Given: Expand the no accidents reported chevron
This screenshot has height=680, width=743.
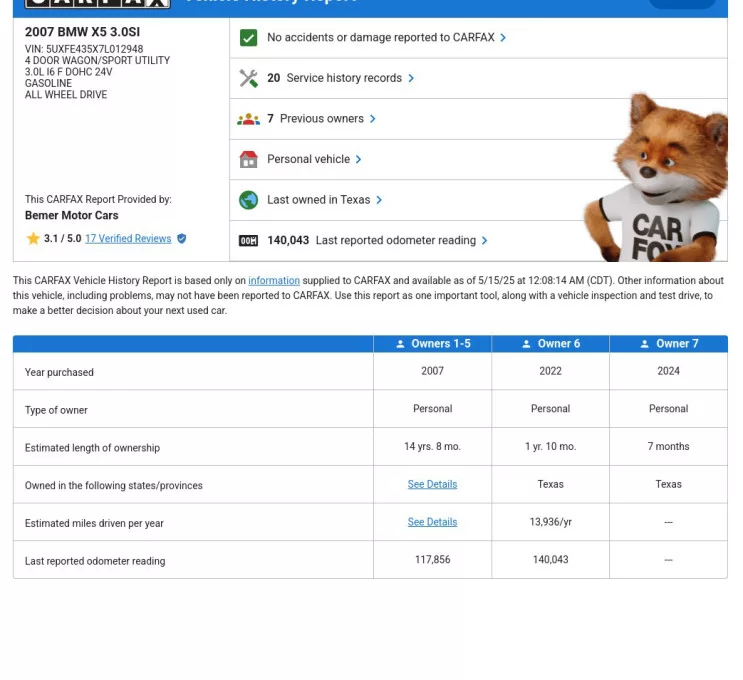Looking at the screenshot, I should point(503,38).
